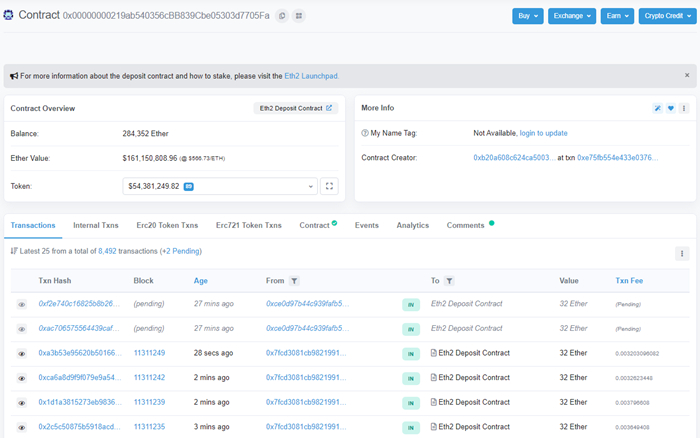
Task: Click the pencil icon in More Info
Action: coord(657,108)
